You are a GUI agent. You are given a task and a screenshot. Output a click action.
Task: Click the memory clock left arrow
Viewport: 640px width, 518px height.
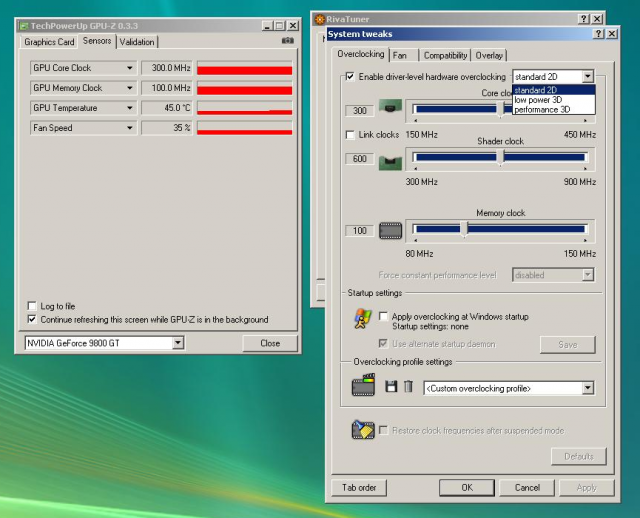[x=416, y=240]
